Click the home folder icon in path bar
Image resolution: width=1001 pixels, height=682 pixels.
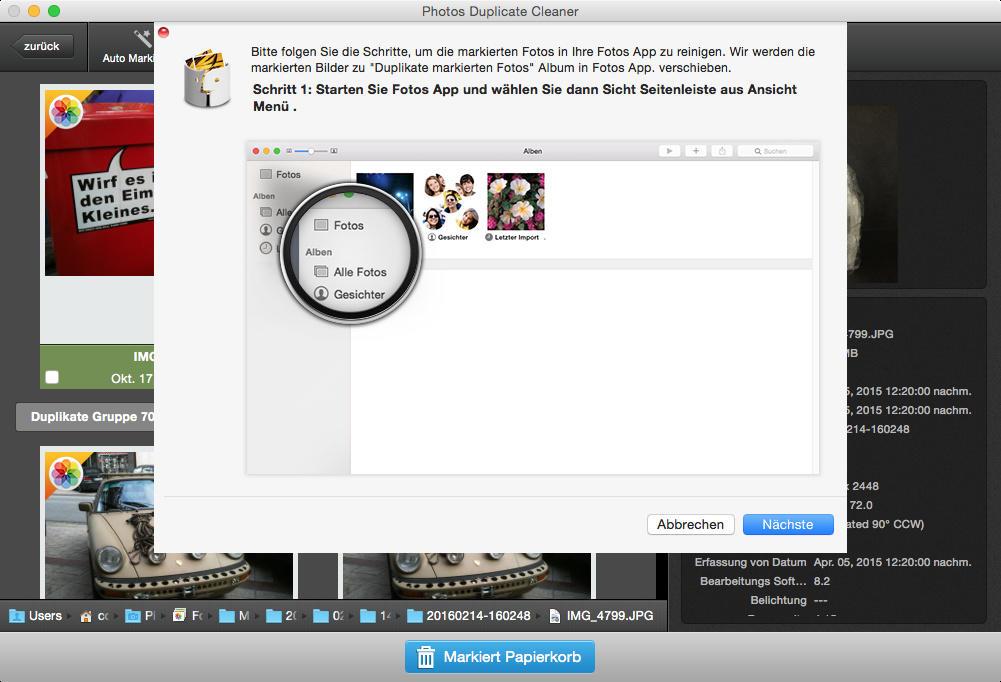(86, 616)
